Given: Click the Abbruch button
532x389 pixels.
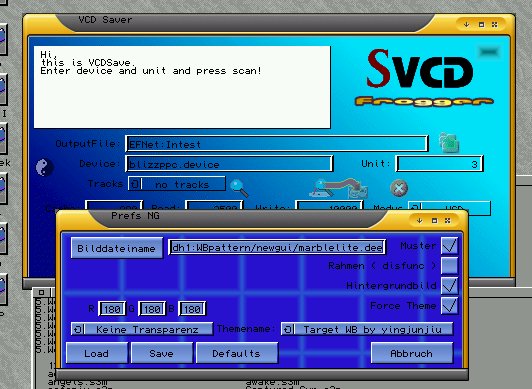Looking at the screenshot, I should click(x=412, y=353).
